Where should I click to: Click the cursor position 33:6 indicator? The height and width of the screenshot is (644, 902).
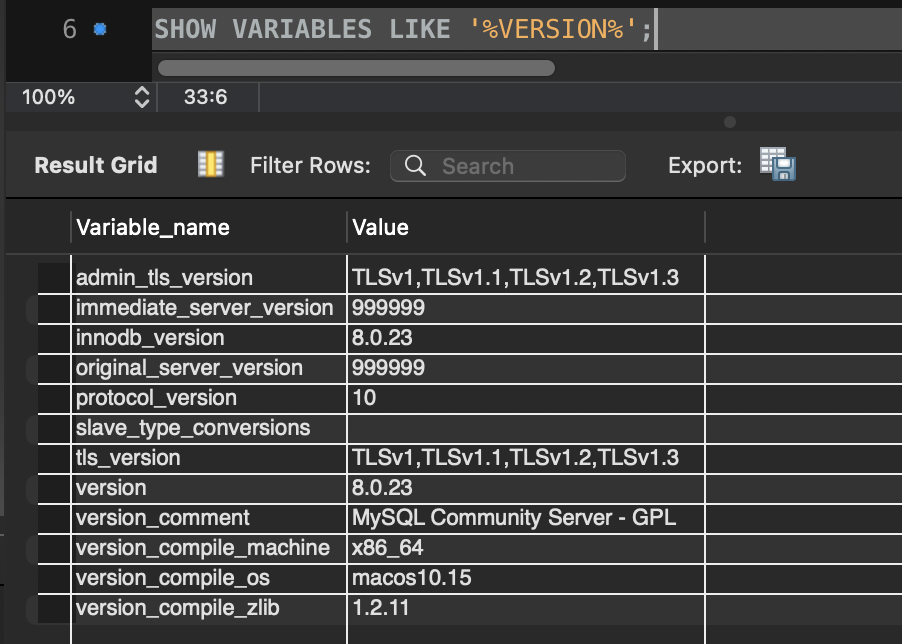[205, 97]
